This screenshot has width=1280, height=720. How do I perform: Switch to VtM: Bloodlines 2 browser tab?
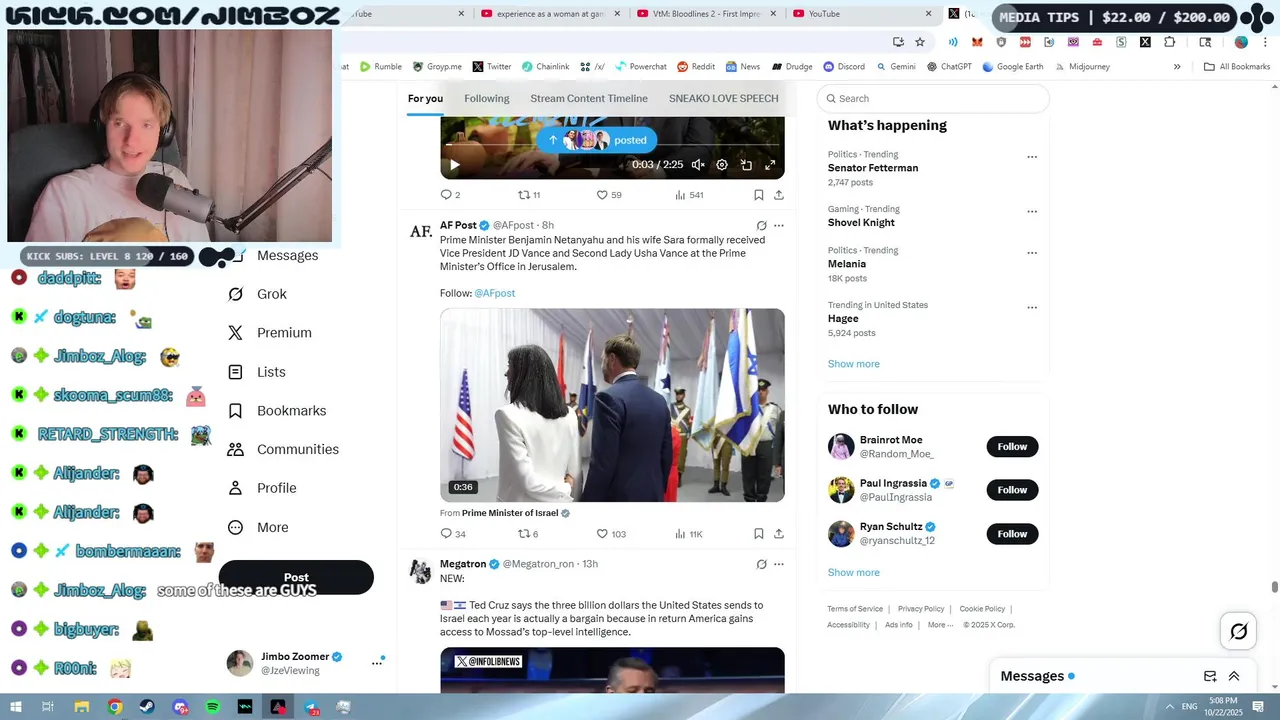(x=707, y=14)
